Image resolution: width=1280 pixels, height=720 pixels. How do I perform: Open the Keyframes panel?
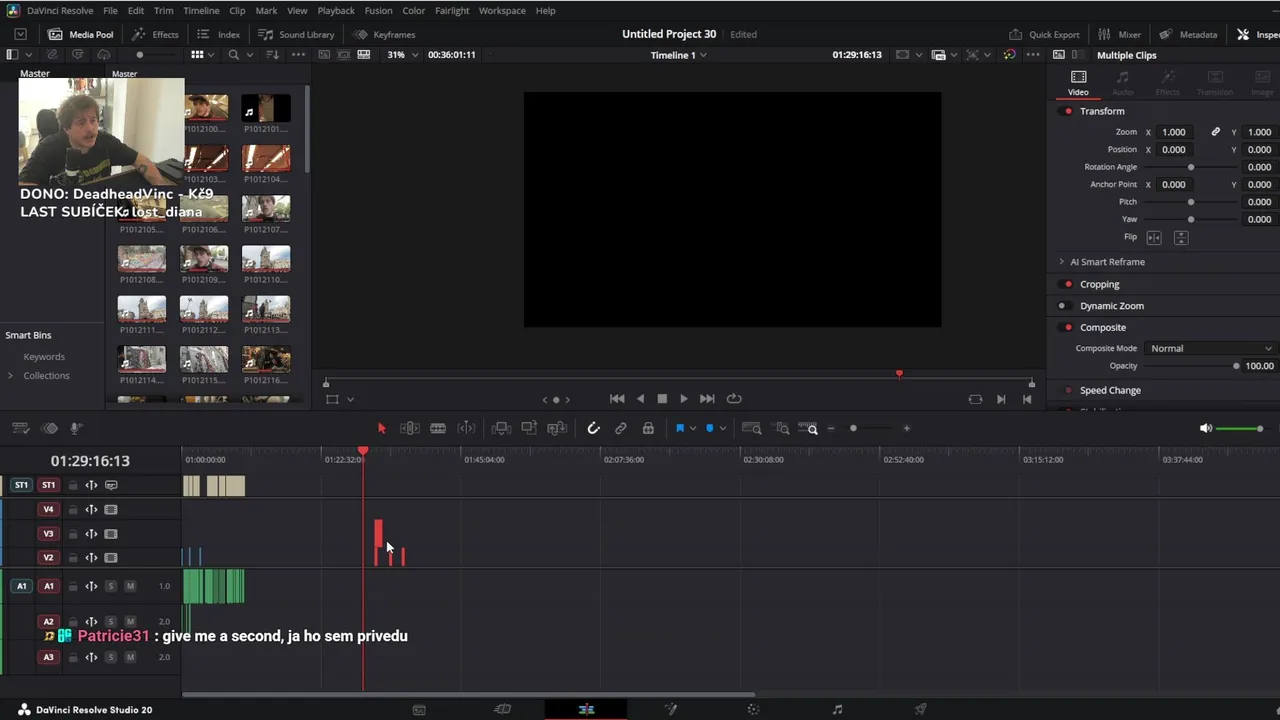pos(385,34)
